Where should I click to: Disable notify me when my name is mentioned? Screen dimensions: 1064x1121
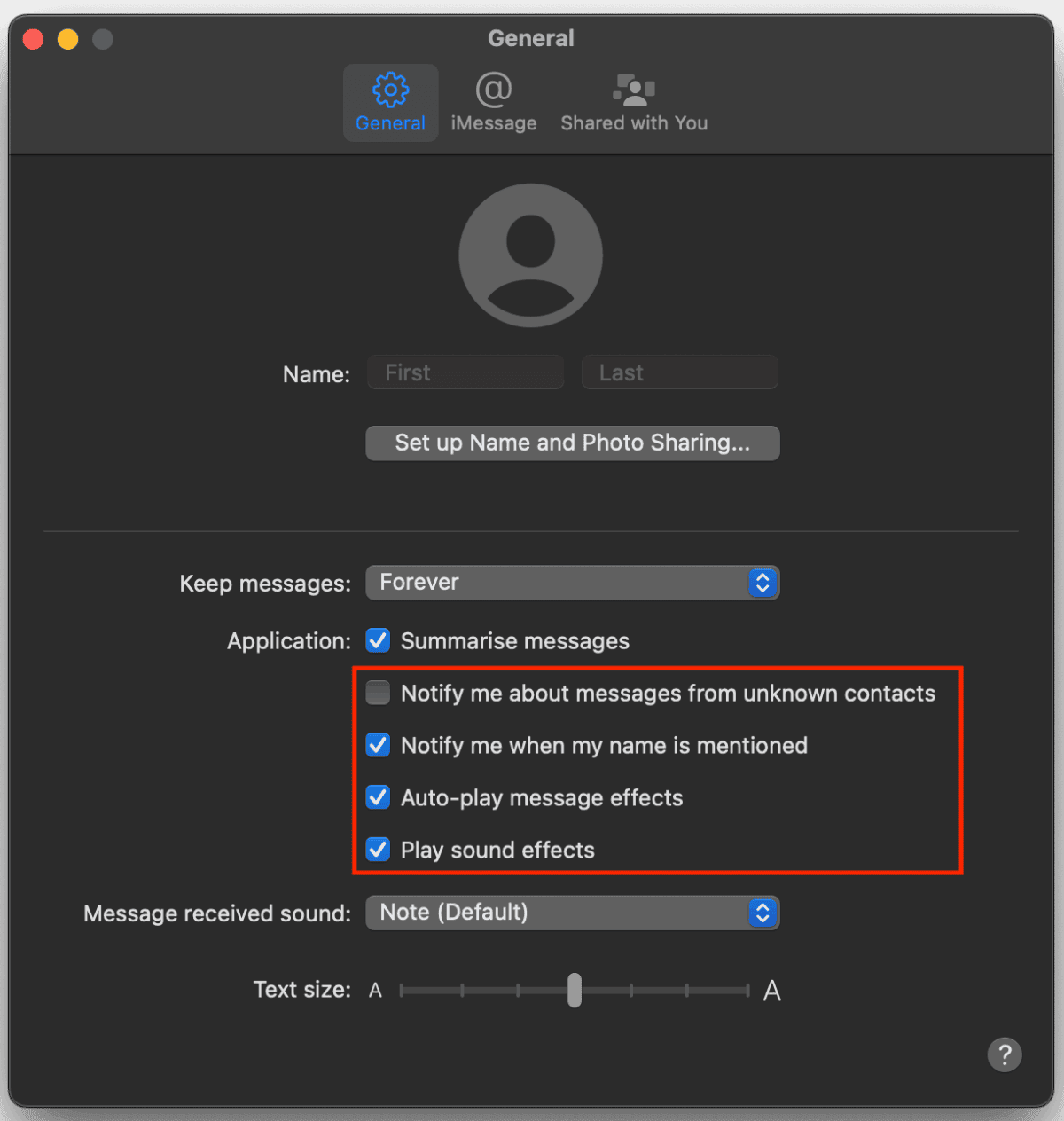[378, 745]
